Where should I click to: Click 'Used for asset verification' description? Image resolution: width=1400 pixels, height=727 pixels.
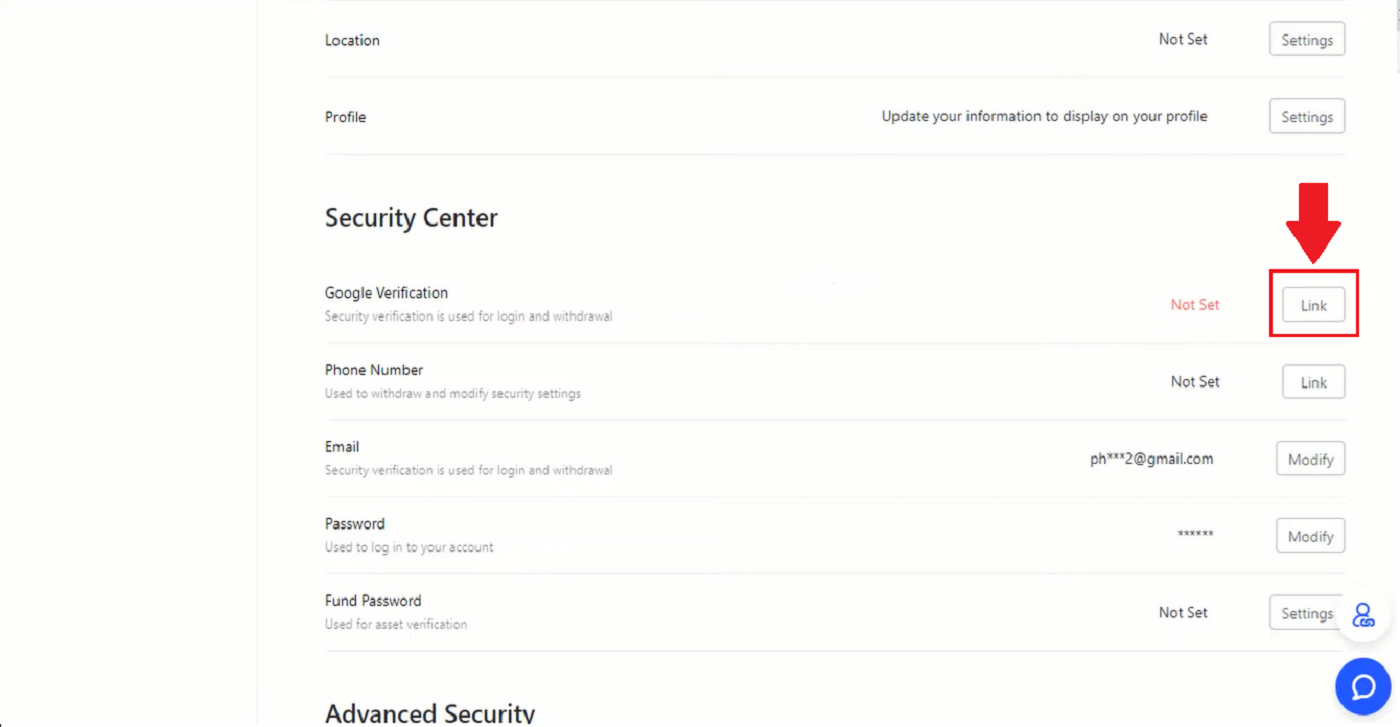point(396,624)
